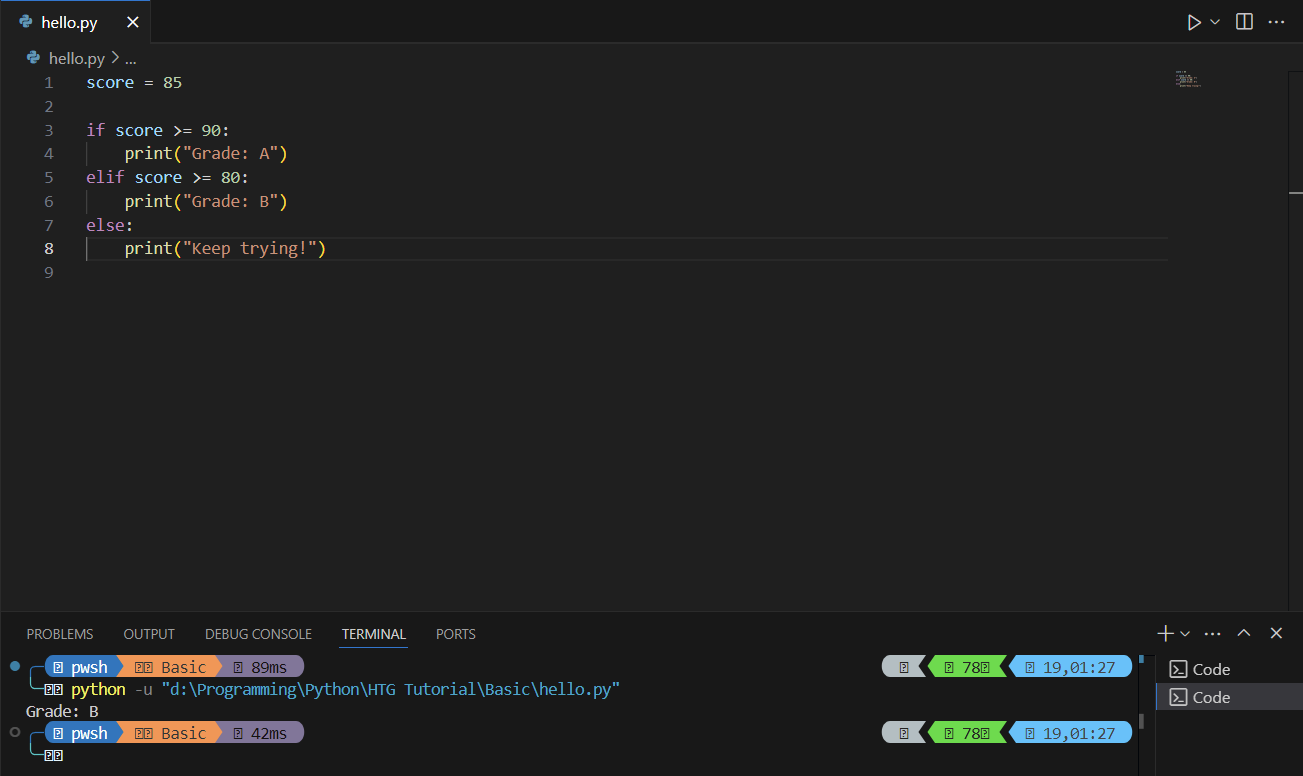
Task: Open the PORTS panel tab
Action: click(456, 634)
